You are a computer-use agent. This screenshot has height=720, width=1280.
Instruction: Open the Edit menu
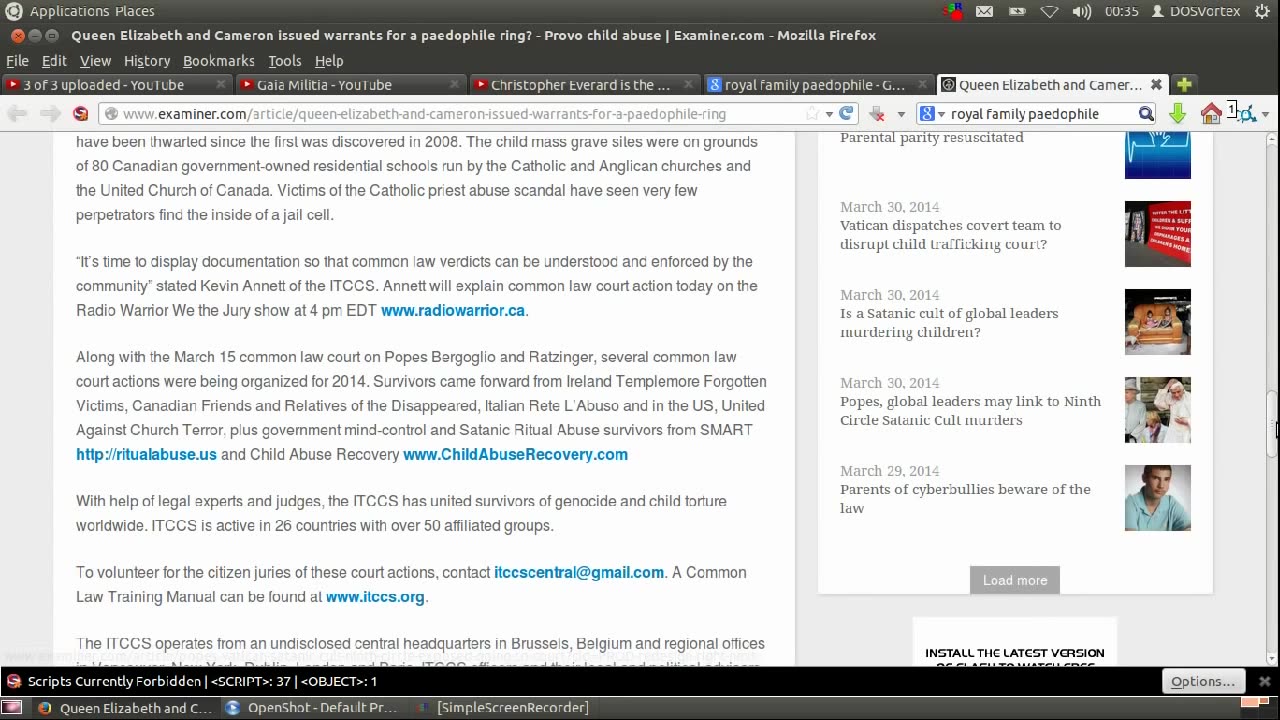coord(54,61)
